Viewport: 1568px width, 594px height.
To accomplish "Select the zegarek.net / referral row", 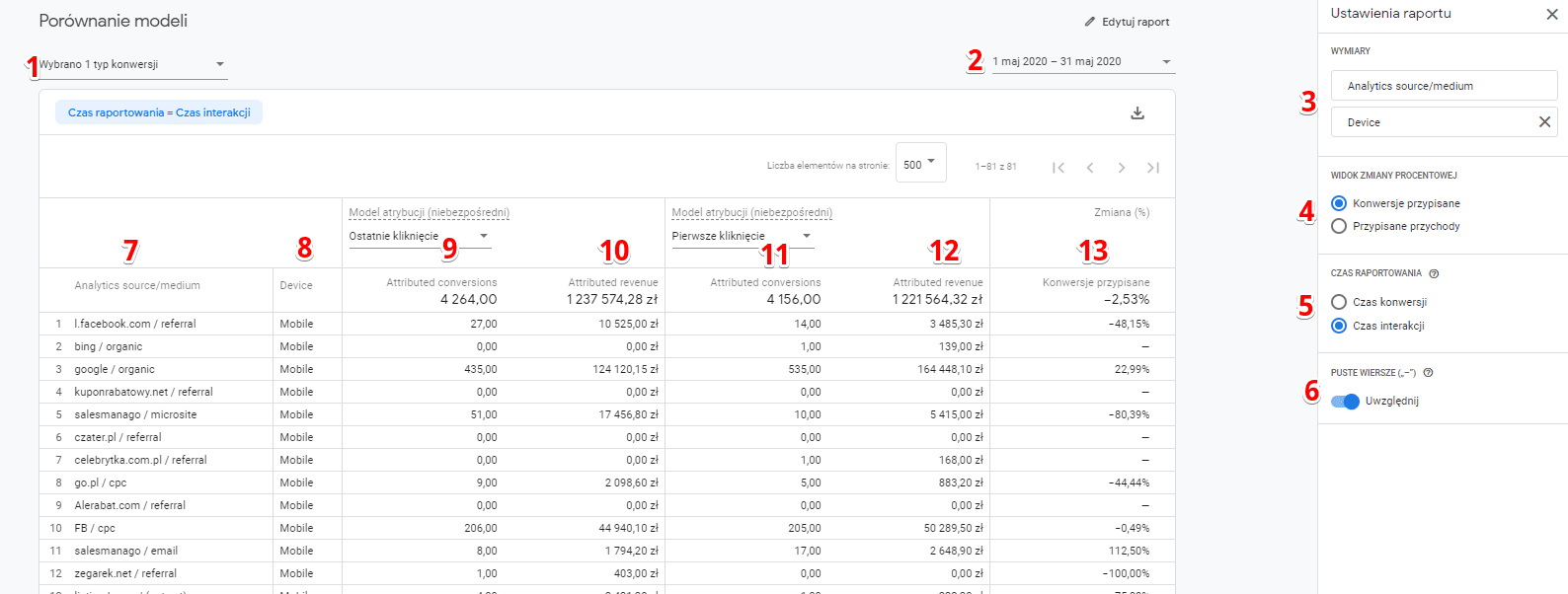I will tap(607, 573).
